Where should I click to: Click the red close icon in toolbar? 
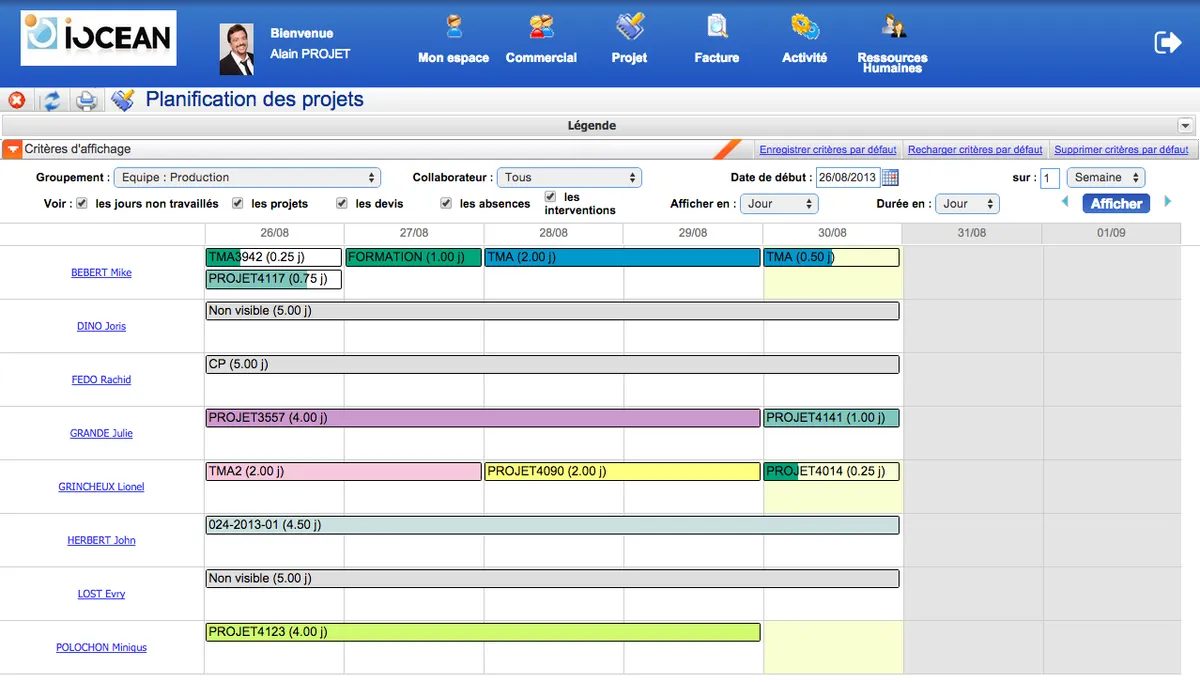point(17,100)
